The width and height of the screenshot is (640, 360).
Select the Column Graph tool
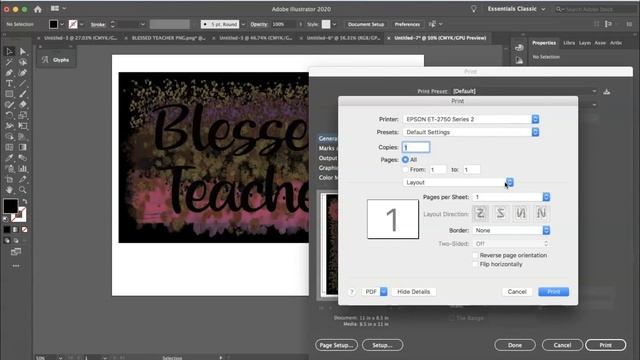click(x=23, y=169)
